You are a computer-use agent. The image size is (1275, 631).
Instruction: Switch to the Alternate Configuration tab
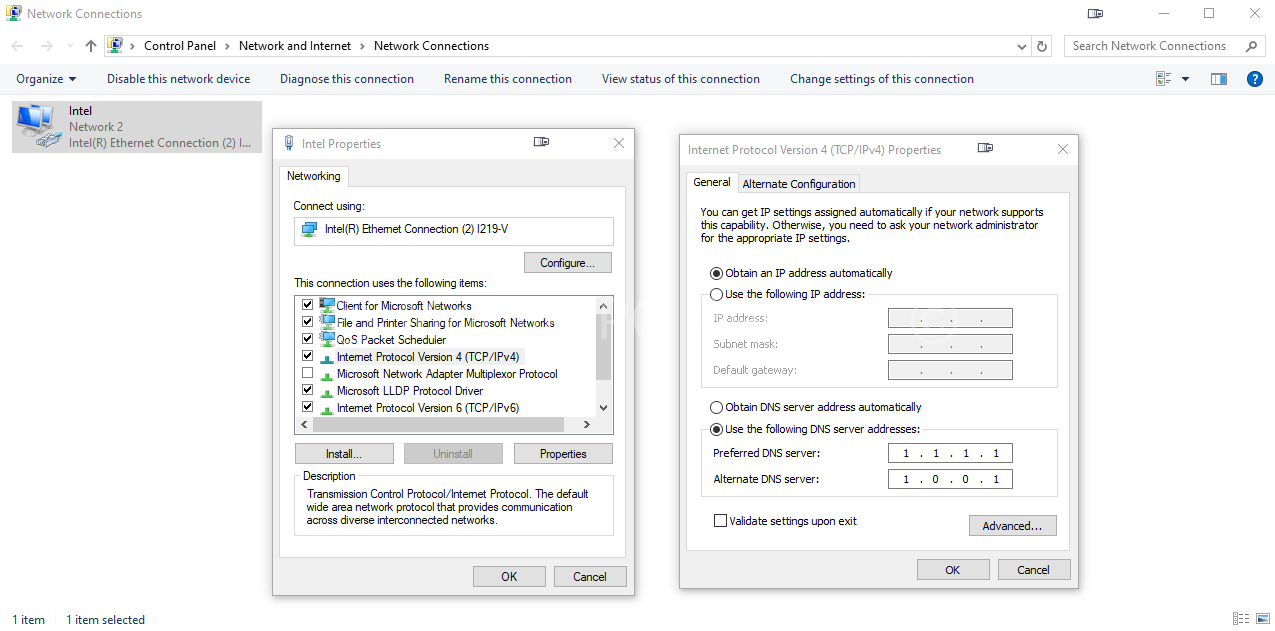799,184
